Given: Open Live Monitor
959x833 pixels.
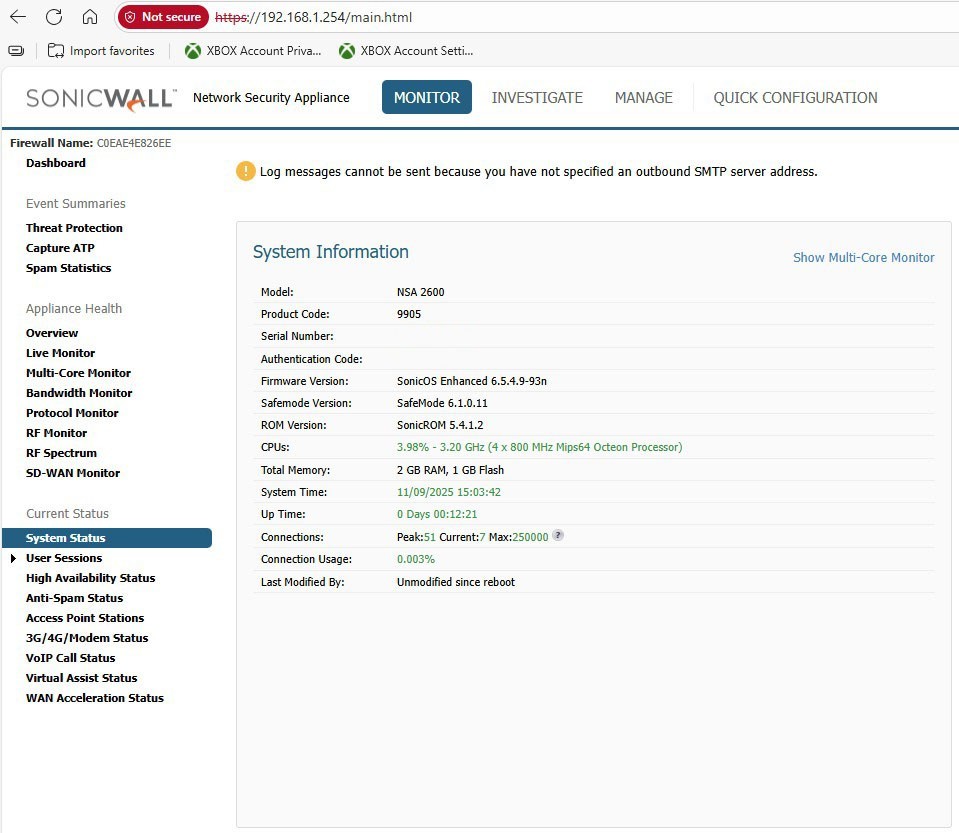Looking at the screenshot, I should (61, 353).
